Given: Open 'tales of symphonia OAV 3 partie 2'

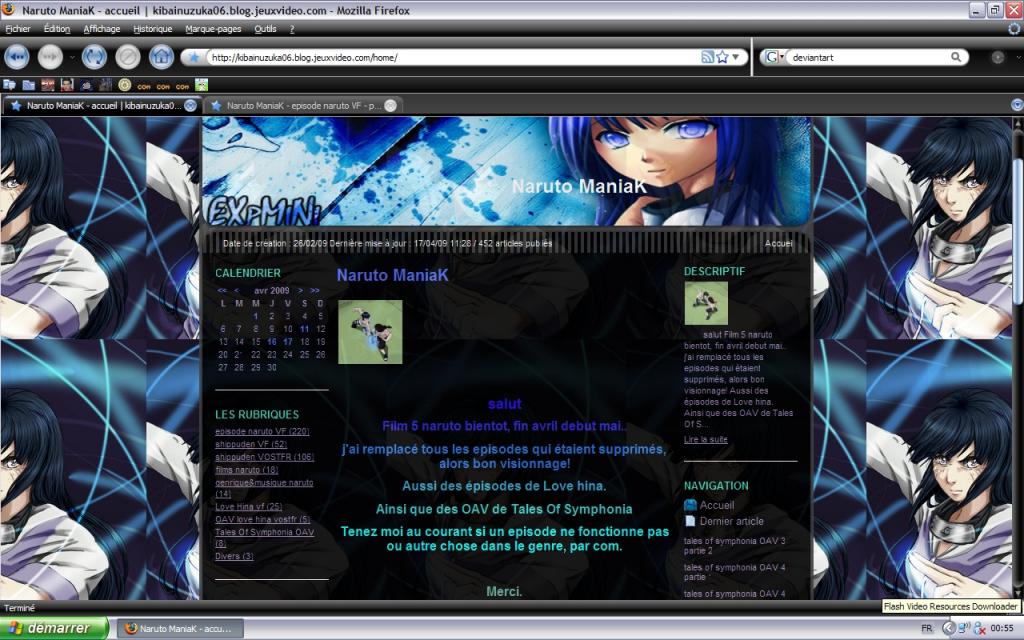Looking at the screenshot, I should tap(735, 546).
